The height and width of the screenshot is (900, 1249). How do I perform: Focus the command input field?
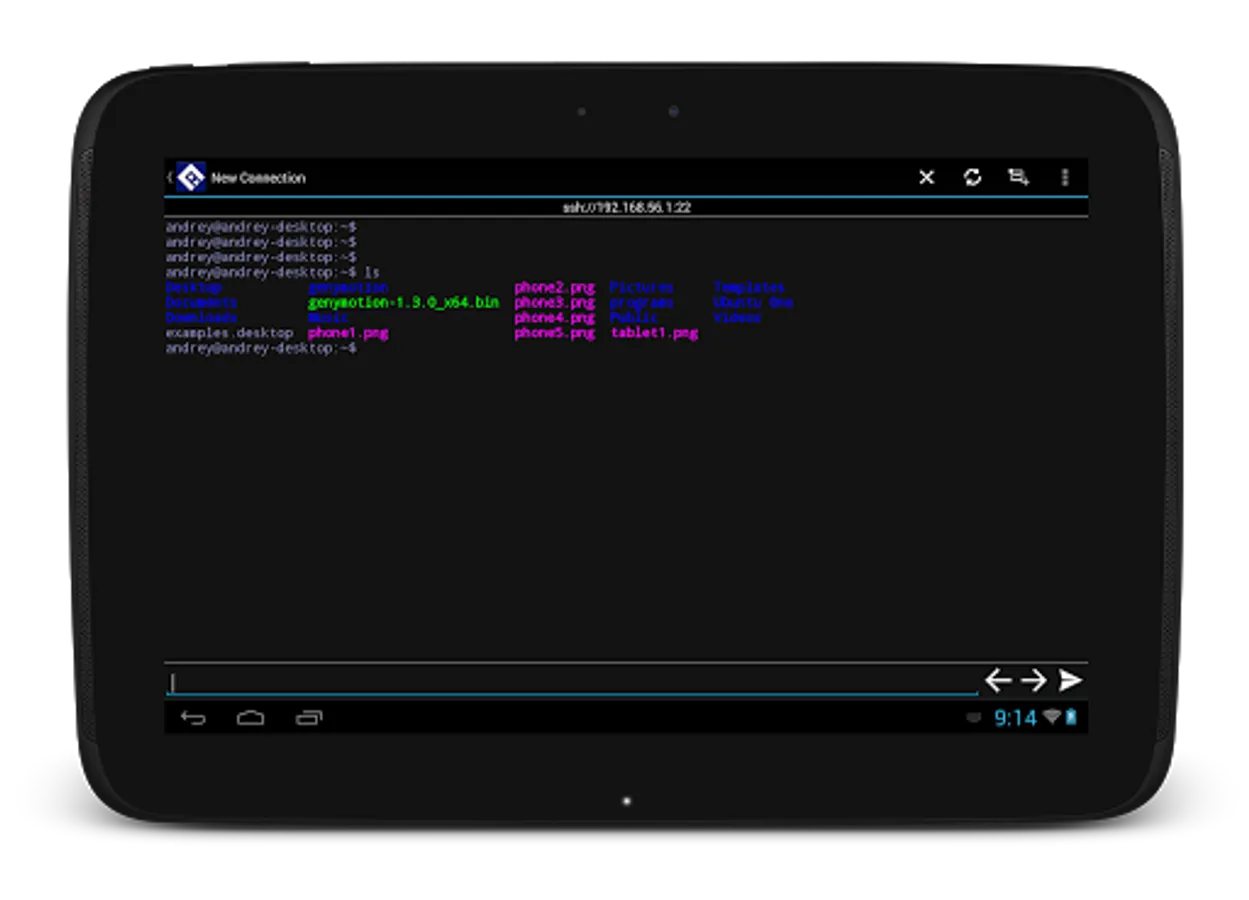pos(571,682)
